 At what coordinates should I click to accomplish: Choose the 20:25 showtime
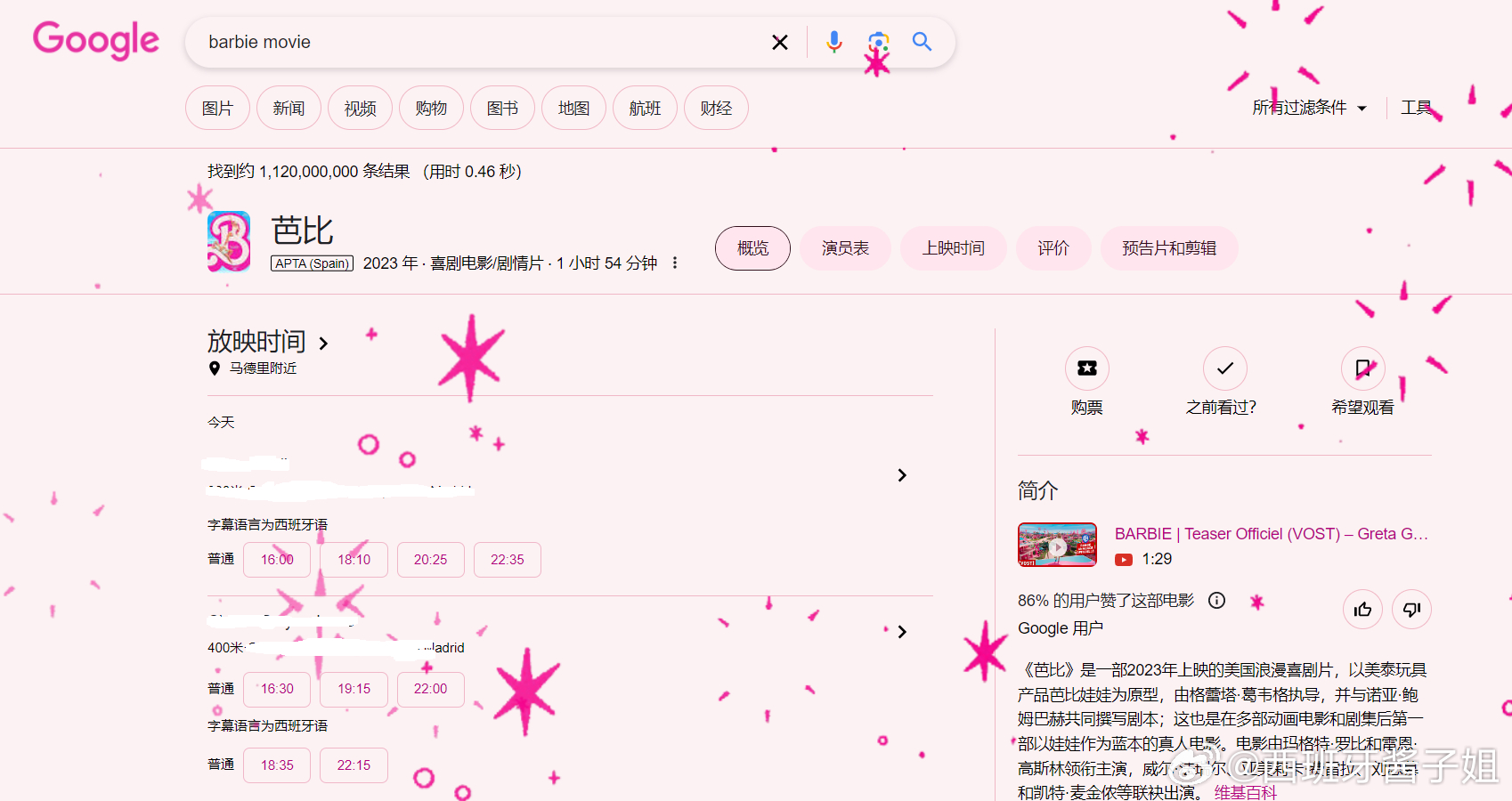tap(430, 560)
